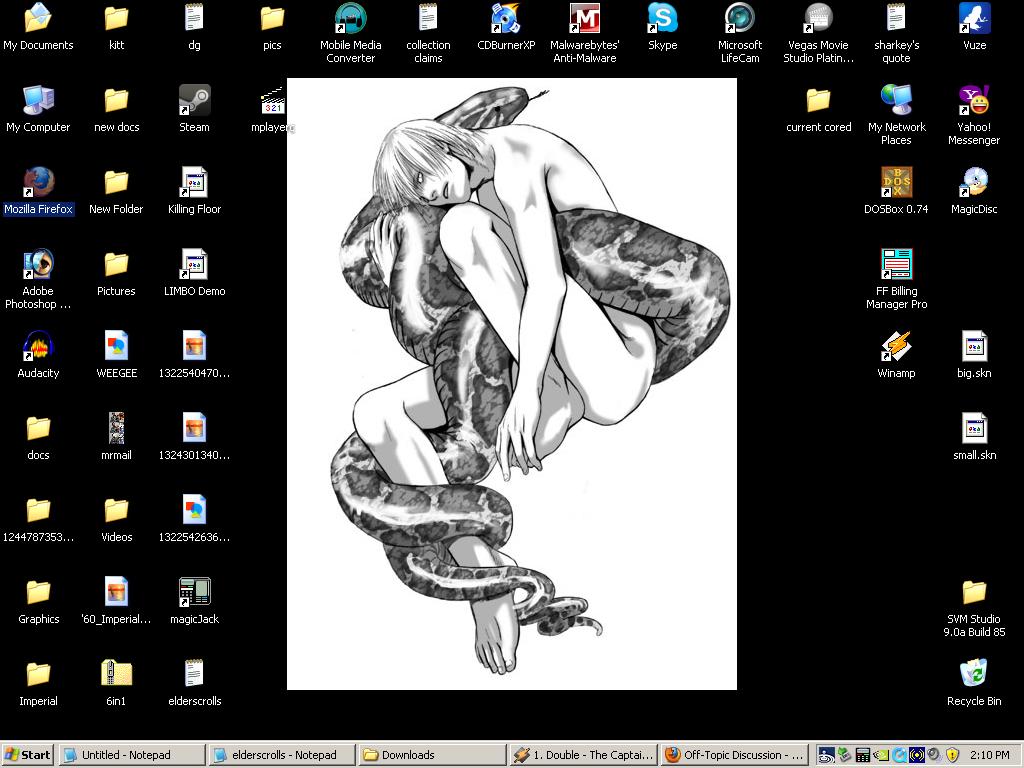Click the Start button
The image size is (1024, 768).
tap(28, 755)
